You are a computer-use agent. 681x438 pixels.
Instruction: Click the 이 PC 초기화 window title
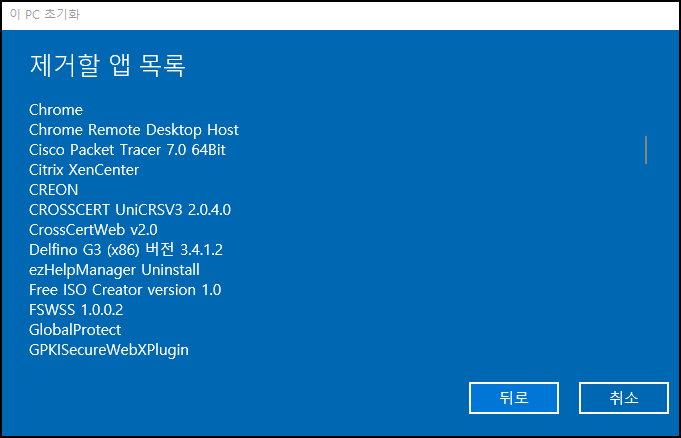[x=45, y=14]
